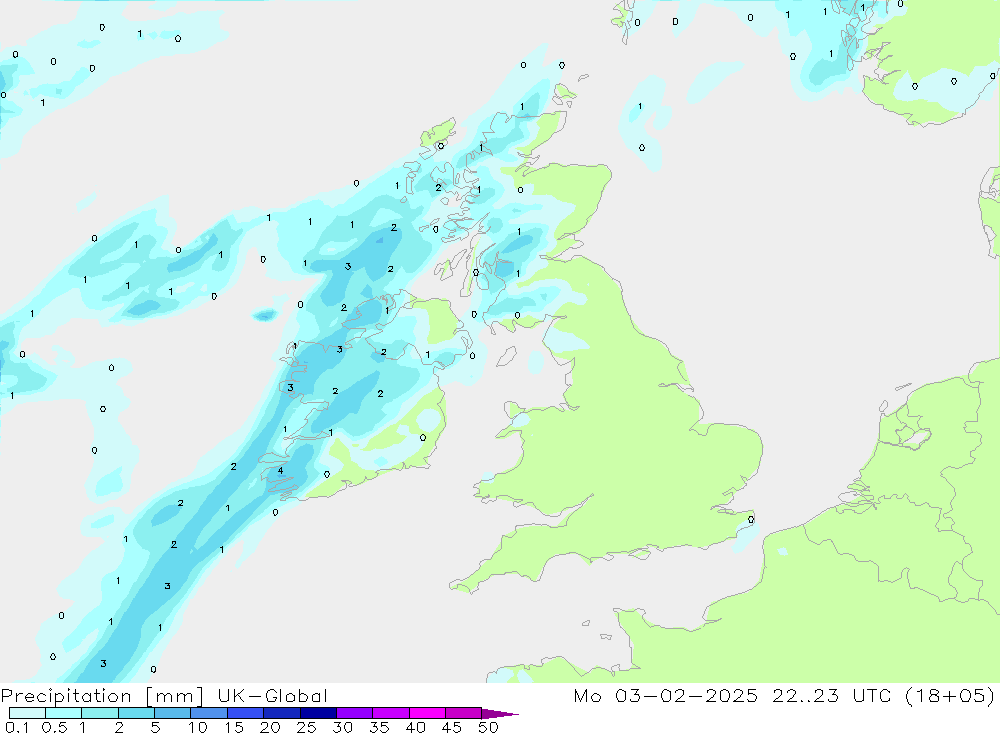Click the legend scale label "25"
Viewport: 1000px width, 733px height.
point(306,727)
